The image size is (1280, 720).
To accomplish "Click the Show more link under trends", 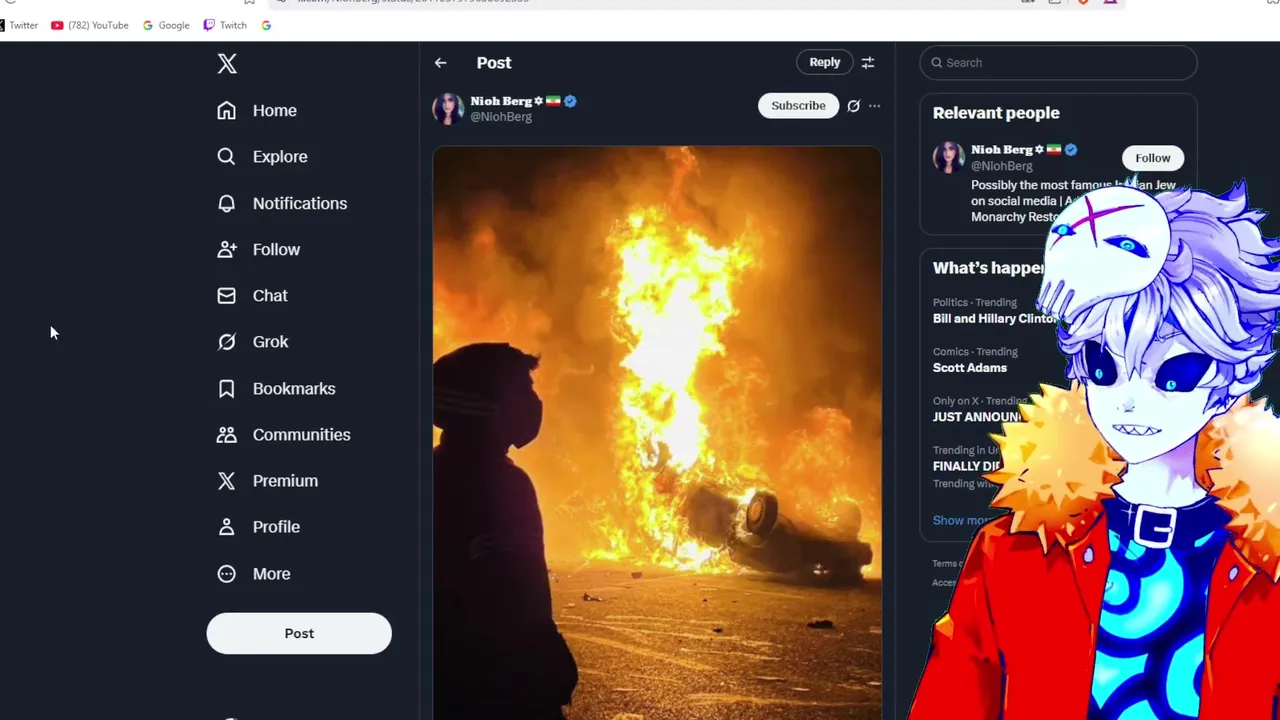I will coord(962,520).
